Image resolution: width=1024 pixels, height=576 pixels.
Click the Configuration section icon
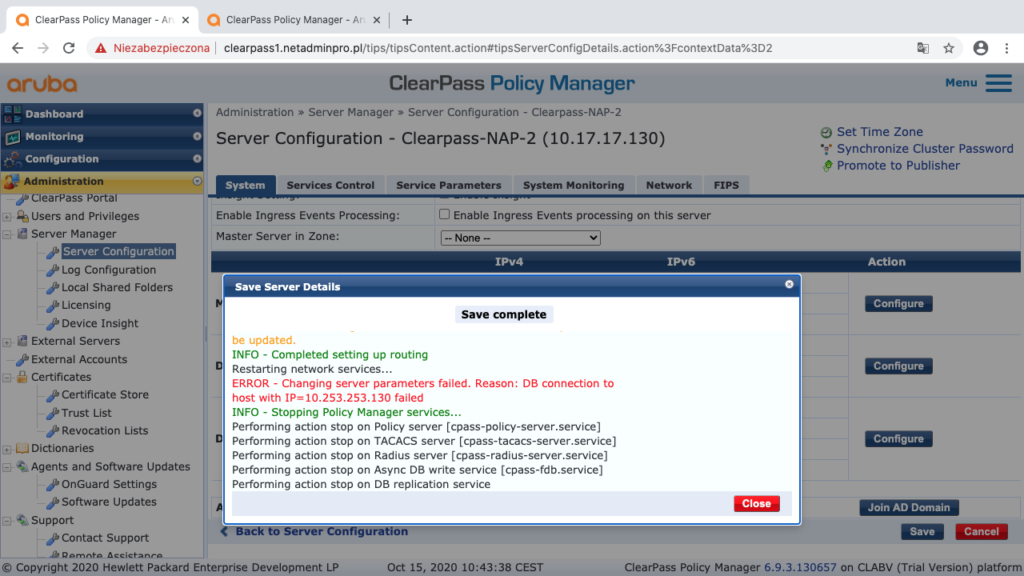pos(12,159)
